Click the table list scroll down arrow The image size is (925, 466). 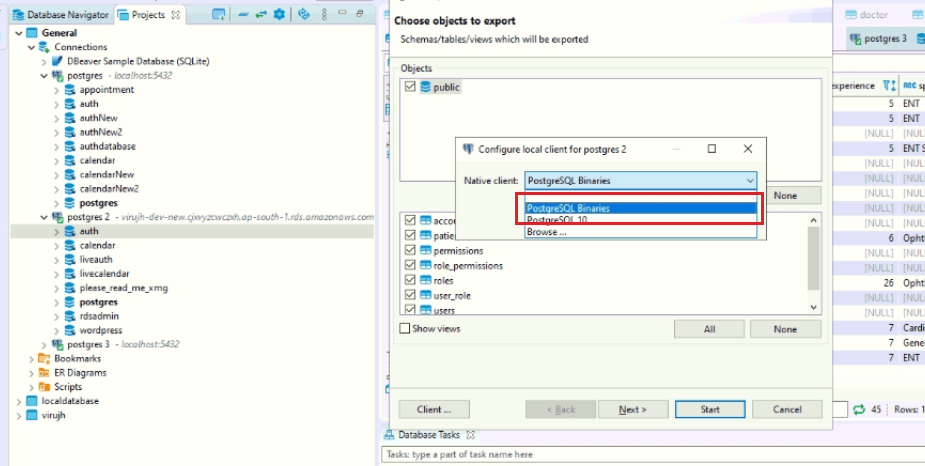coord(814,307)
